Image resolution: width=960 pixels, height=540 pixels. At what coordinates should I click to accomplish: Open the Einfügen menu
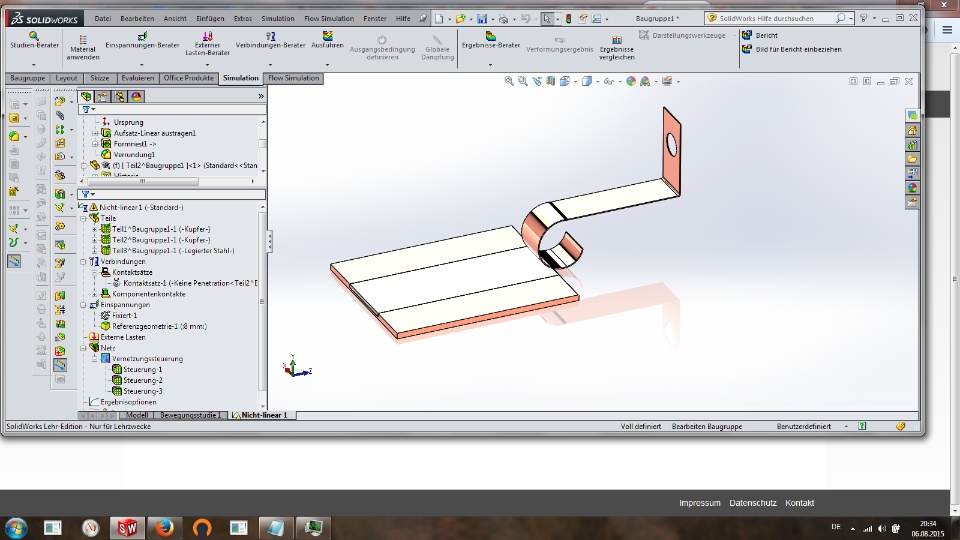(210, 18)
